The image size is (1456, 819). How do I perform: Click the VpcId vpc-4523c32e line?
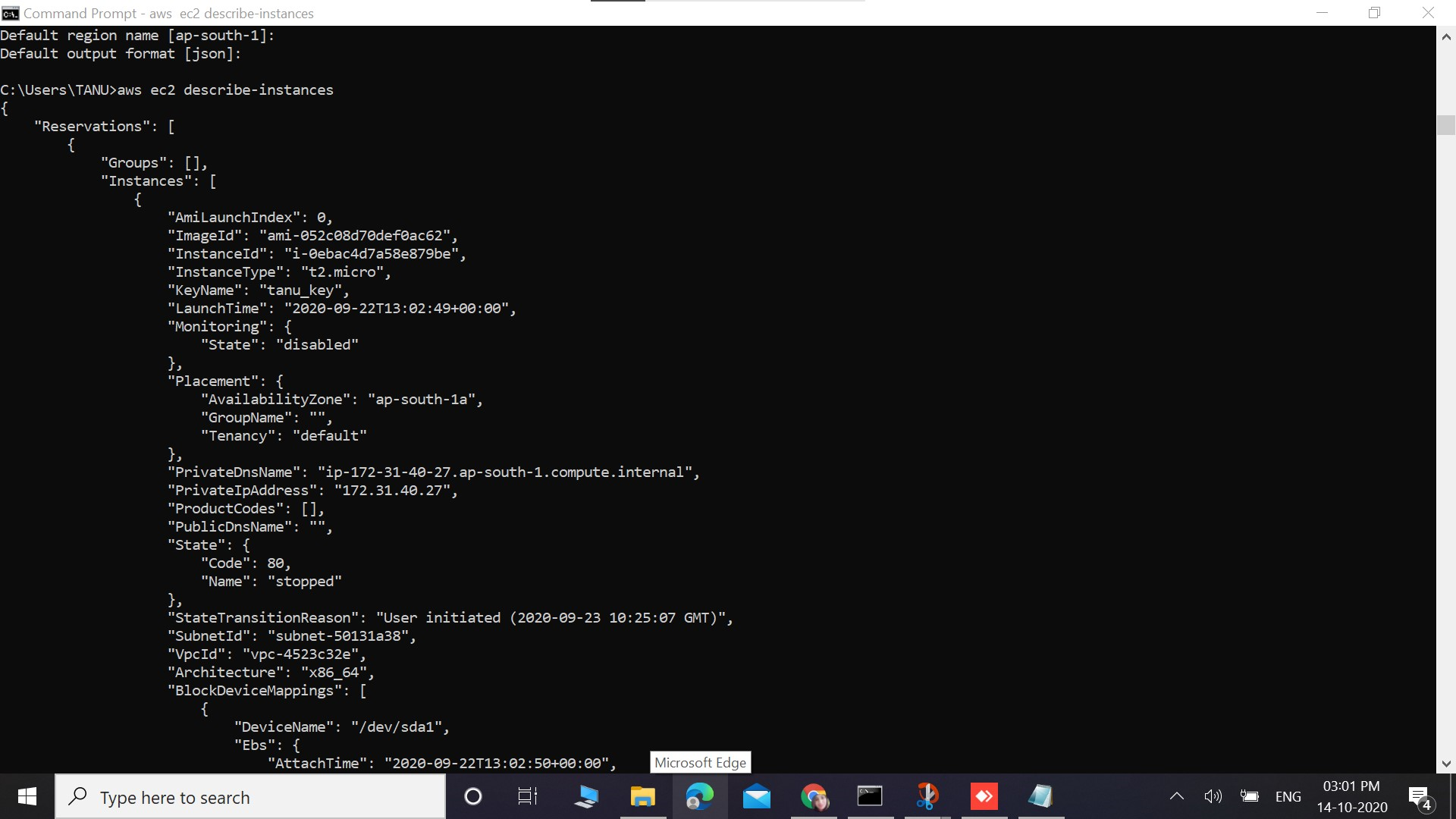point(267,654)
